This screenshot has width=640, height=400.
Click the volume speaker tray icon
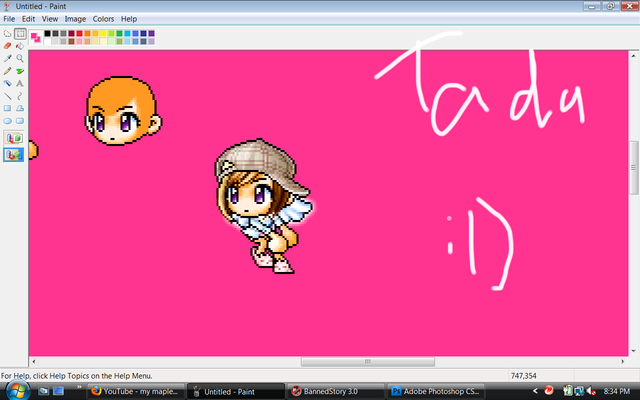[x=591, y=391]
